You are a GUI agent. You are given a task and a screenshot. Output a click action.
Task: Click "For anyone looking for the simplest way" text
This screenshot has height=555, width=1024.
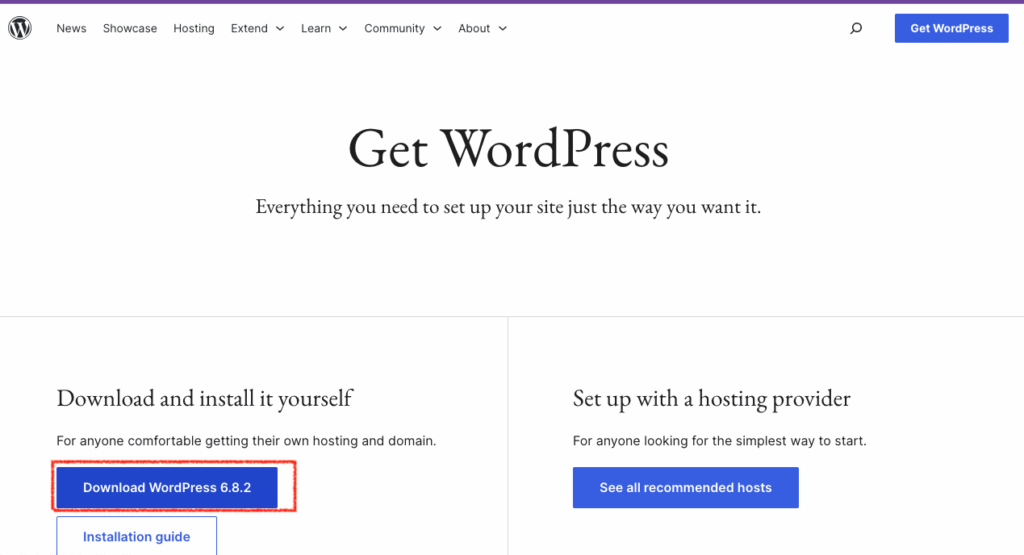point(720,441)
